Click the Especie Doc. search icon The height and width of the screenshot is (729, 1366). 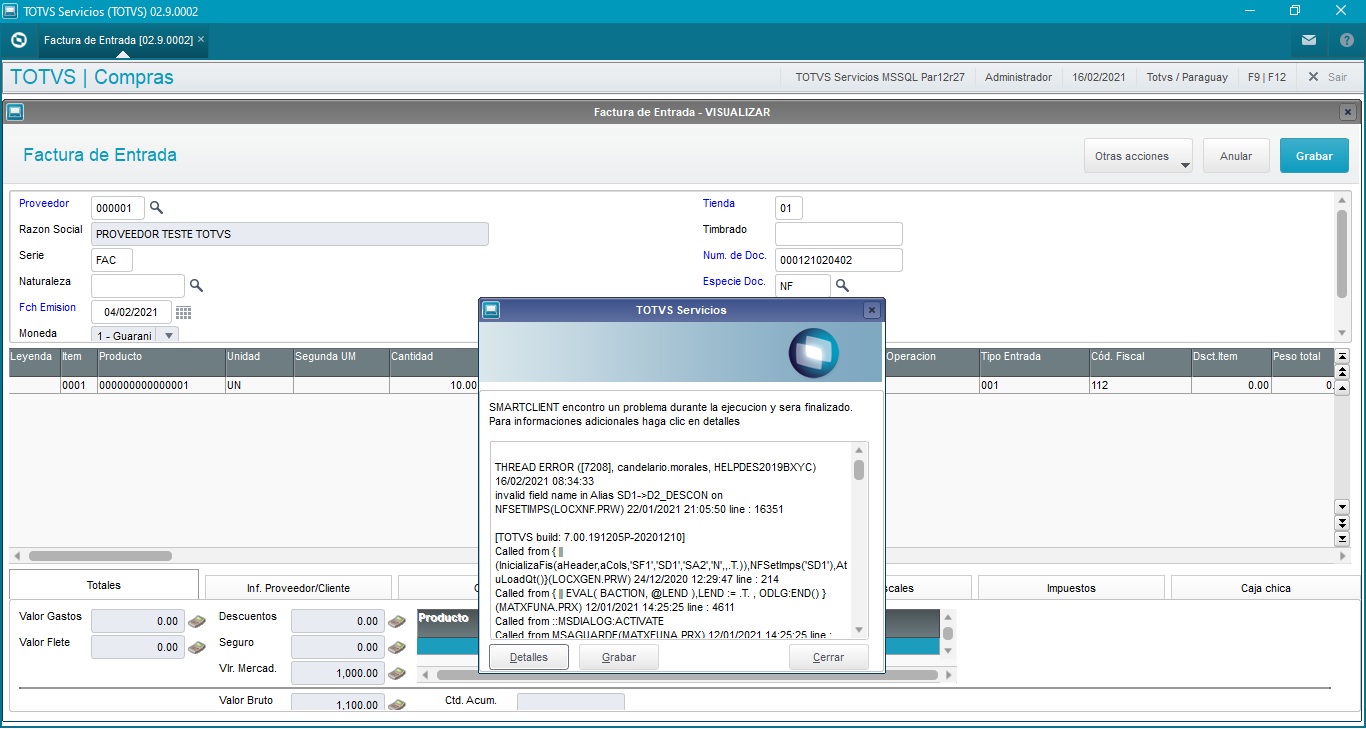842,286
